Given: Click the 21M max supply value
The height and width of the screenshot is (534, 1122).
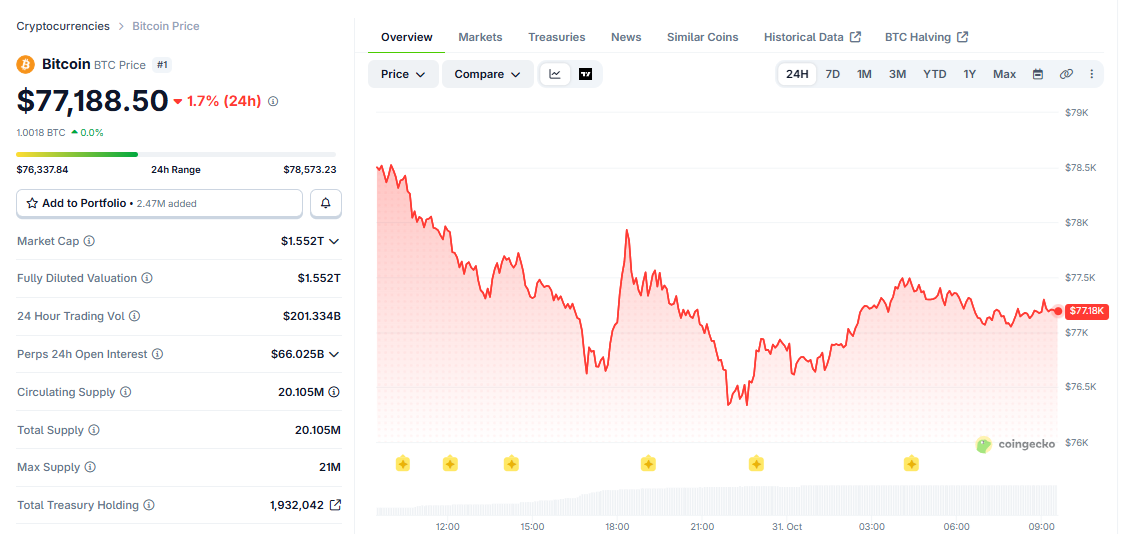Looking at the screenshot, I should coord(330,467).
